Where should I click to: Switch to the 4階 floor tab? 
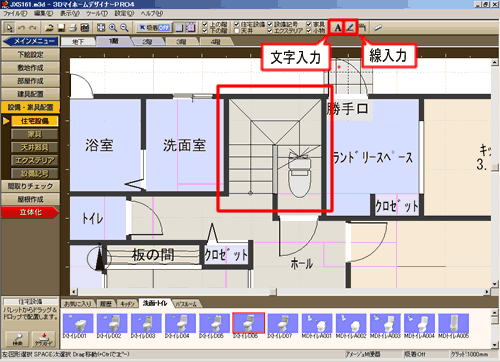216,42
